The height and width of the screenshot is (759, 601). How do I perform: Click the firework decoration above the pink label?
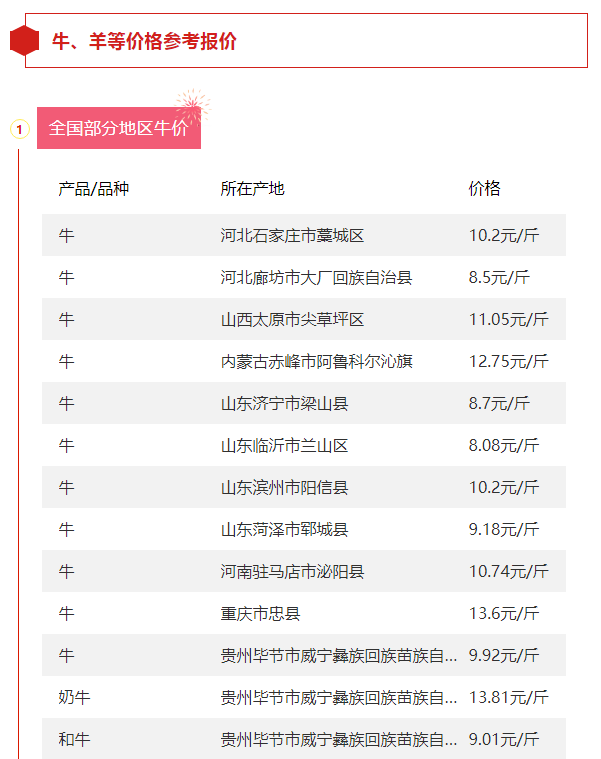click(190, 104)
